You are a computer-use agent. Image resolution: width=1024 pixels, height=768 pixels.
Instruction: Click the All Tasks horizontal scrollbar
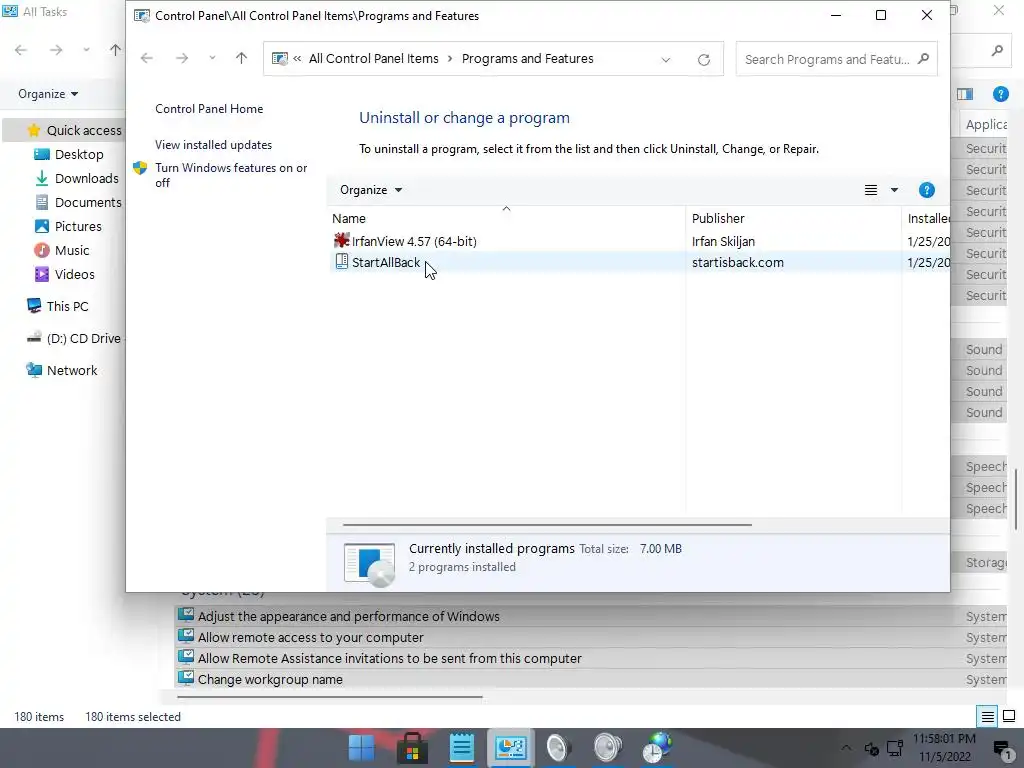[330, 697]
